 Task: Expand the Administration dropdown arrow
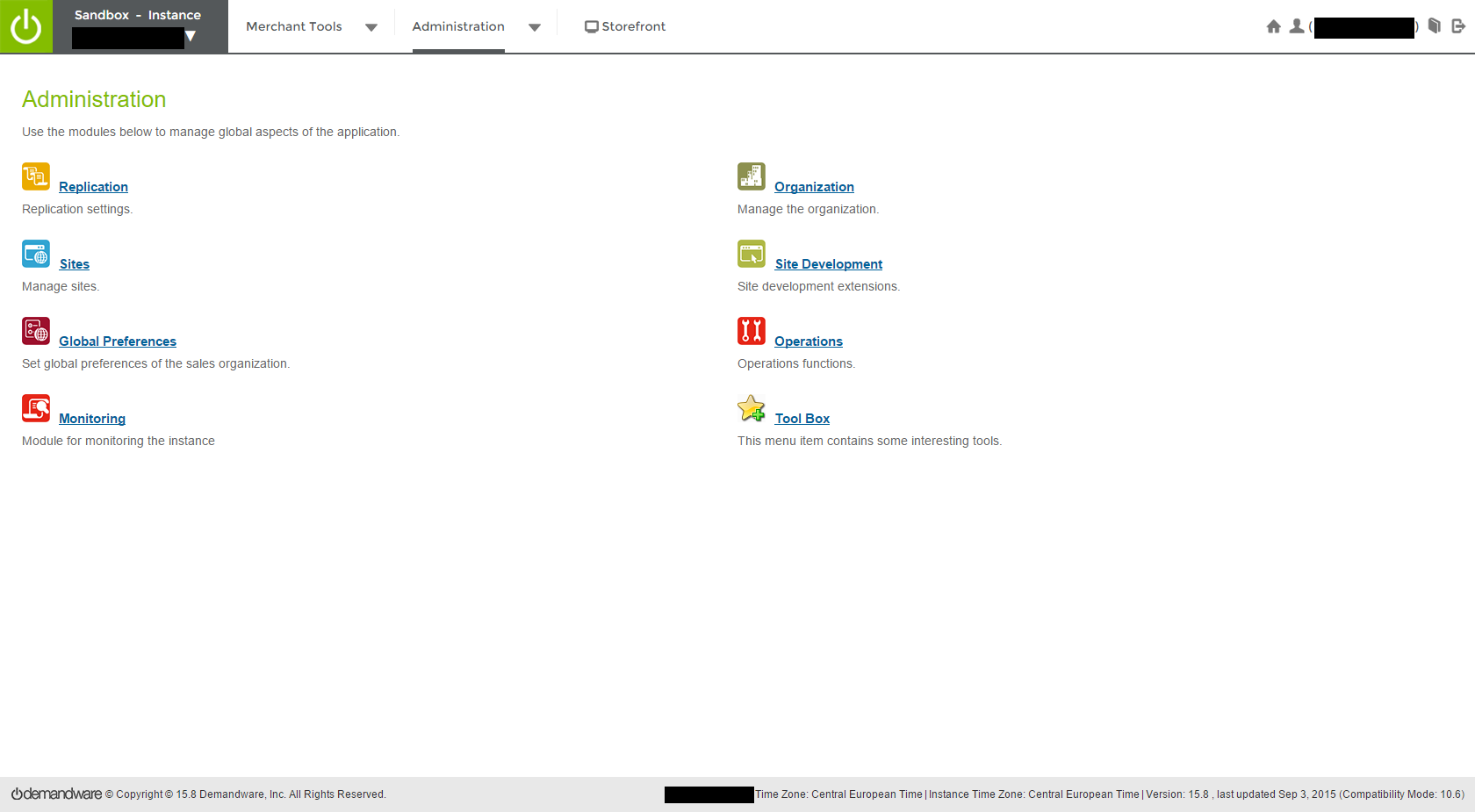[536, 27]
